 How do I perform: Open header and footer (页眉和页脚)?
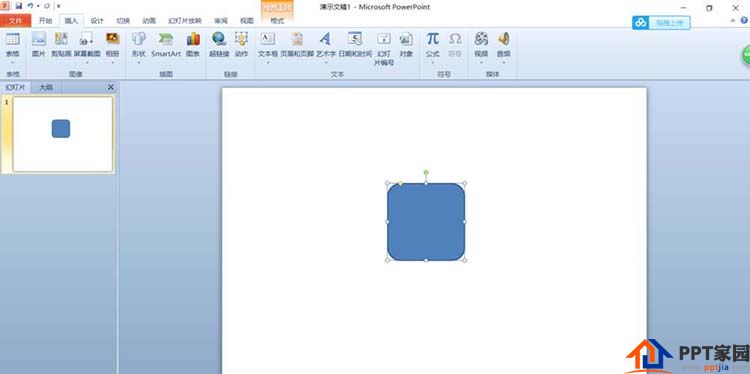[297, 45]
